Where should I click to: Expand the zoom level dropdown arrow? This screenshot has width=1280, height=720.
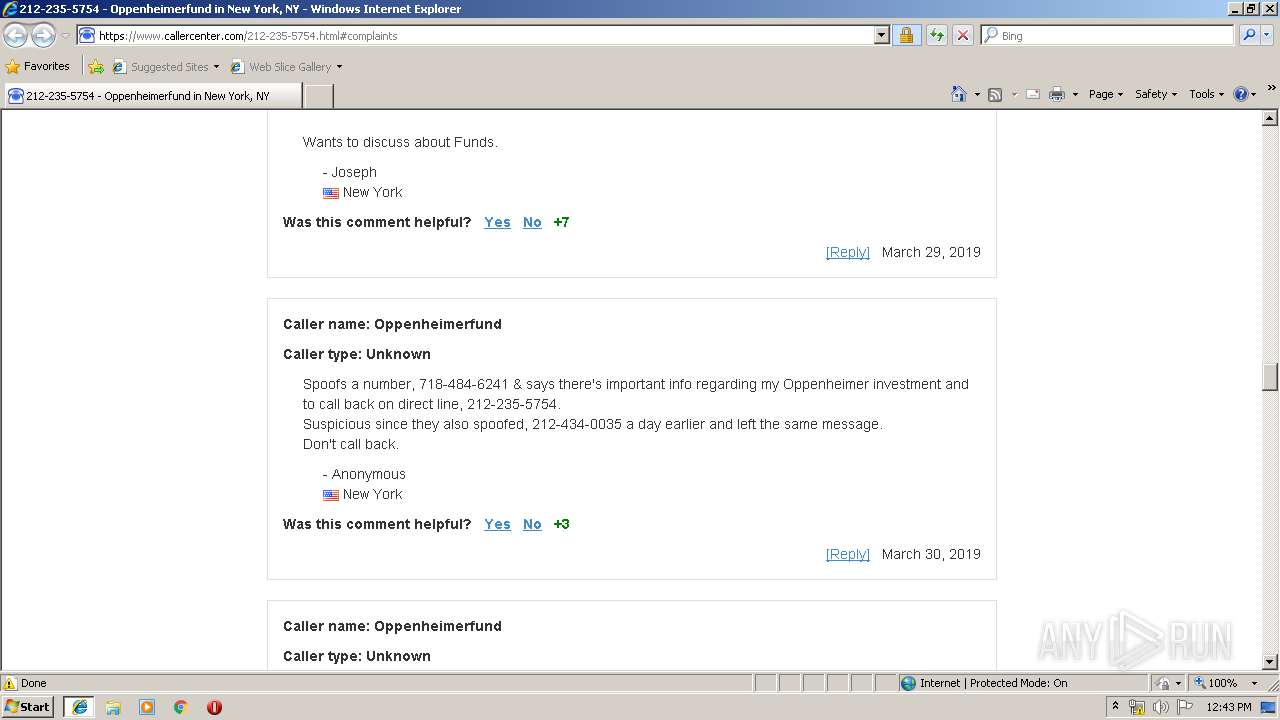coord(1254,683)
